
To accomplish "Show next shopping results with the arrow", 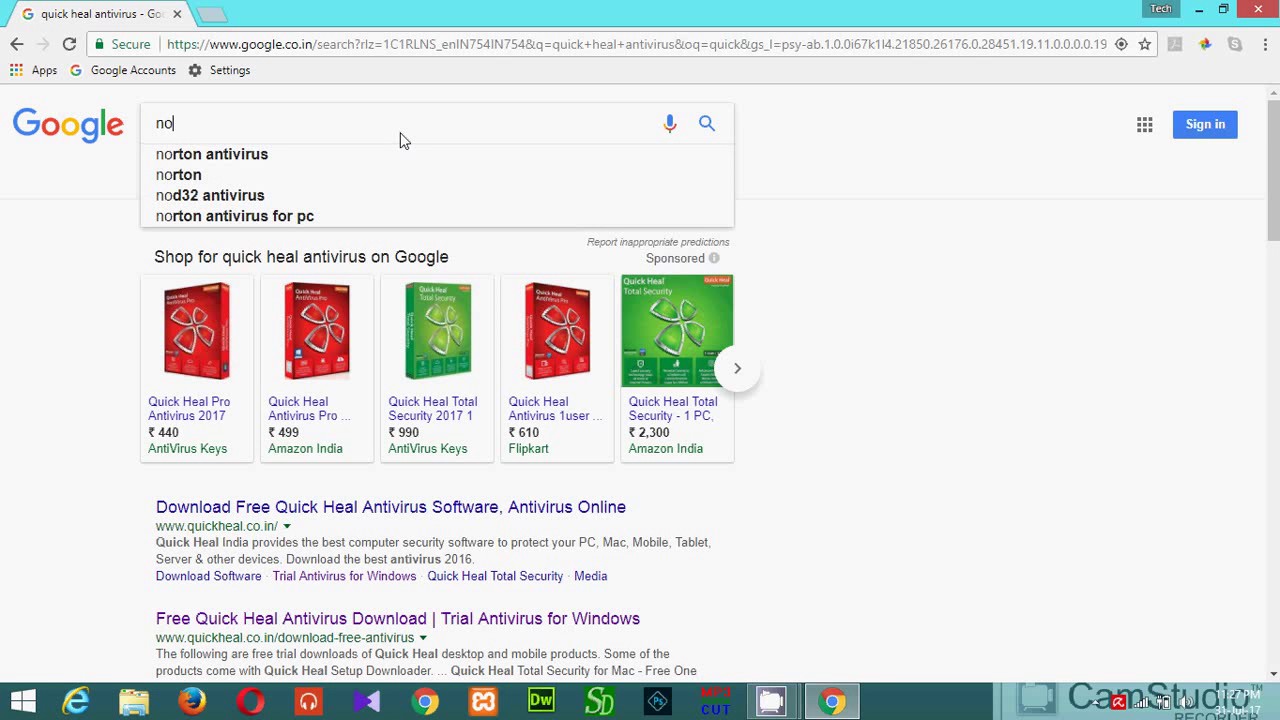I will (x=737, y=368).
